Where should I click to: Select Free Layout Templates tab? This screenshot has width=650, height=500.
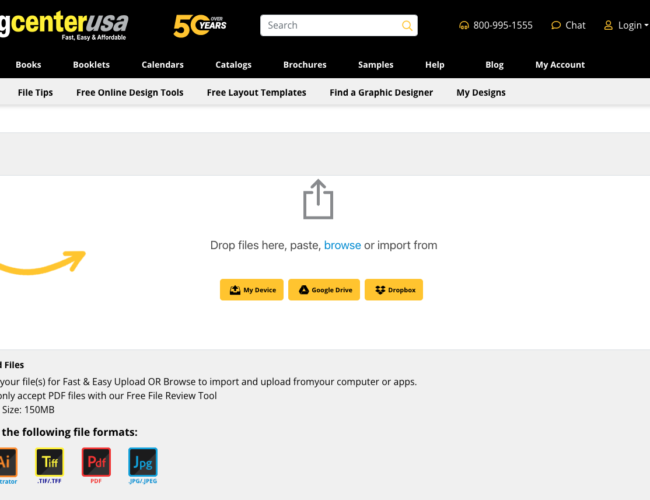coord(256,92)
